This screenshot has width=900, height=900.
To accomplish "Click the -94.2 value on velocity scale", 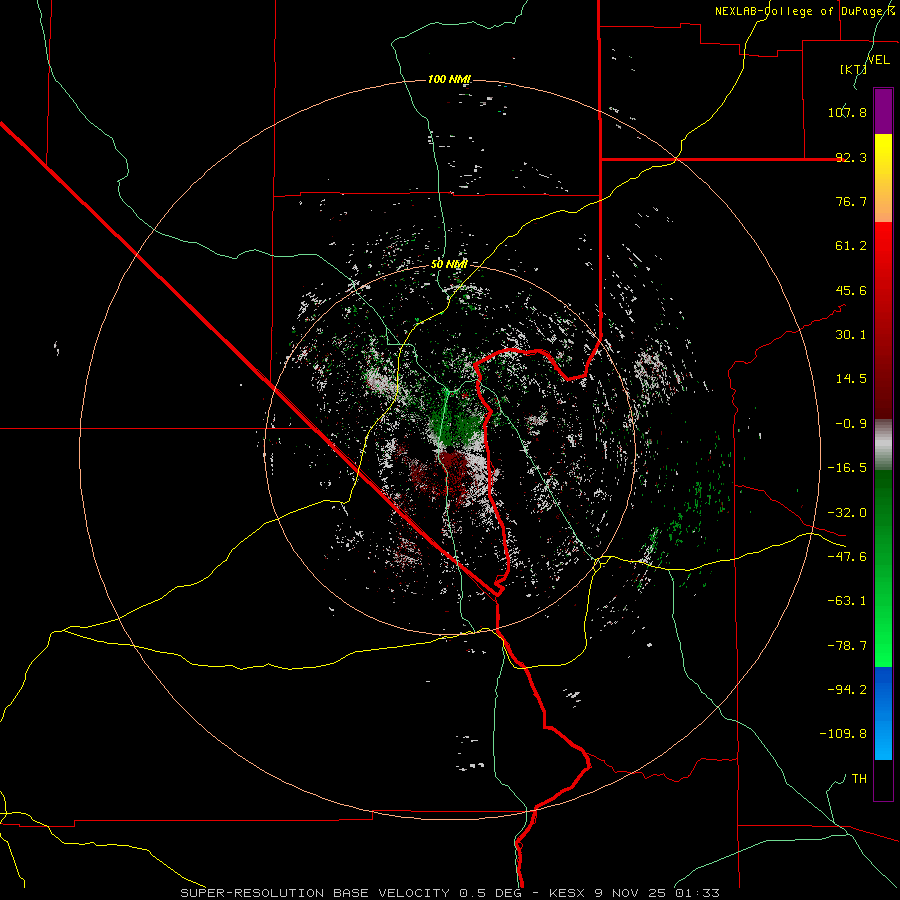I will coord(847,689).
